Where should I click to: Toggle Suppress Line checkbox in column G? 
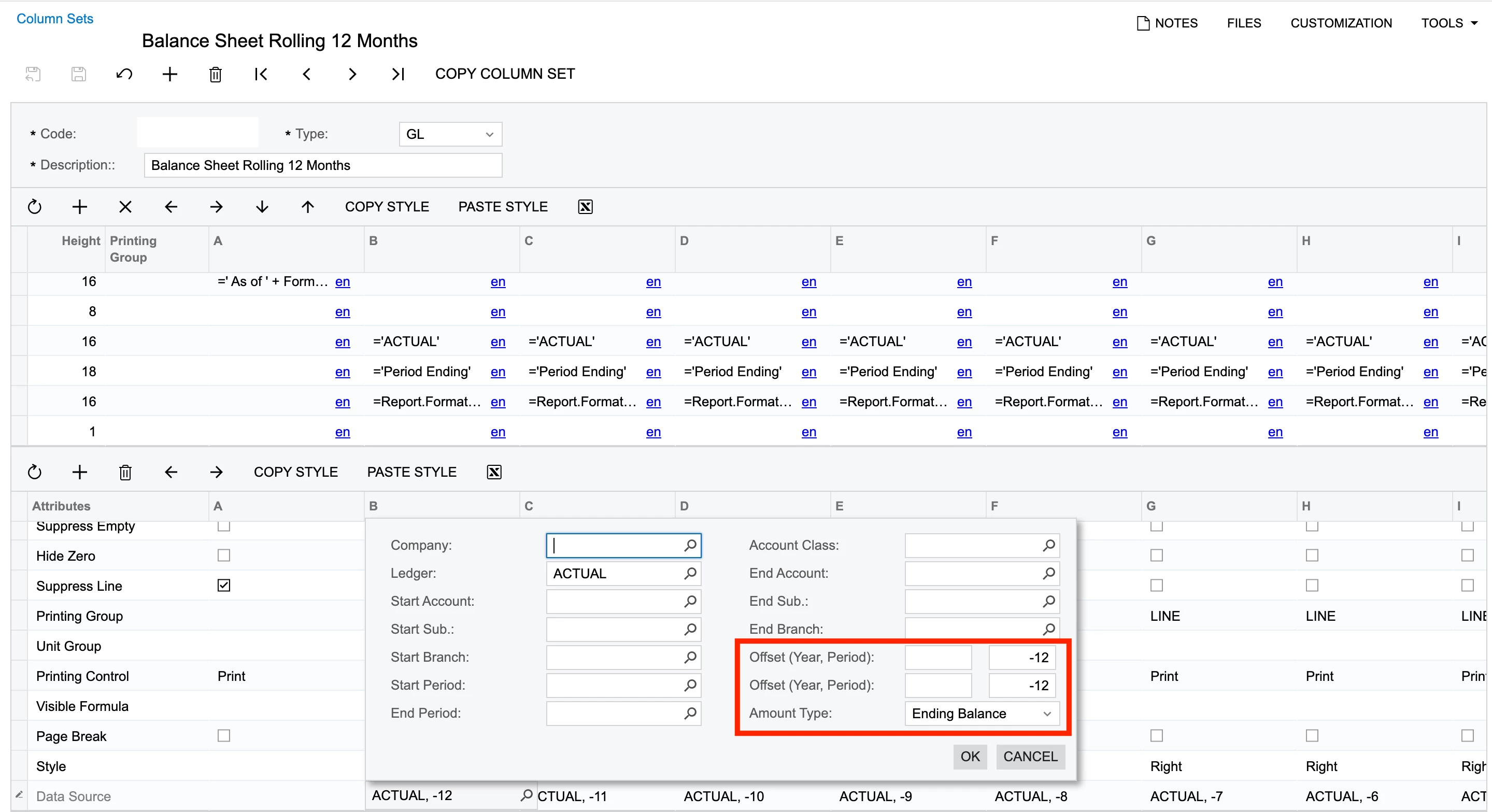(1157, 586)
